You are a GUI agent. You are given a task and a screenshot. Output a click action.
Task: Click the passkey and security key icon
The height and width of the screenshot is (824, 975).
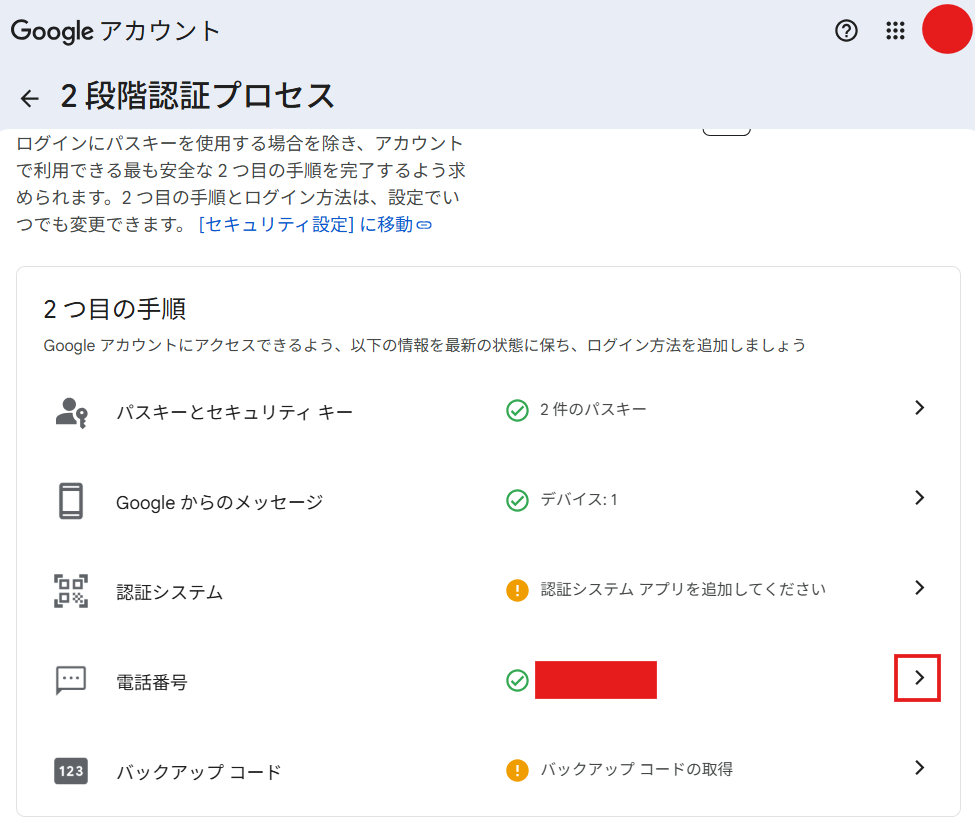click(72, 412)
